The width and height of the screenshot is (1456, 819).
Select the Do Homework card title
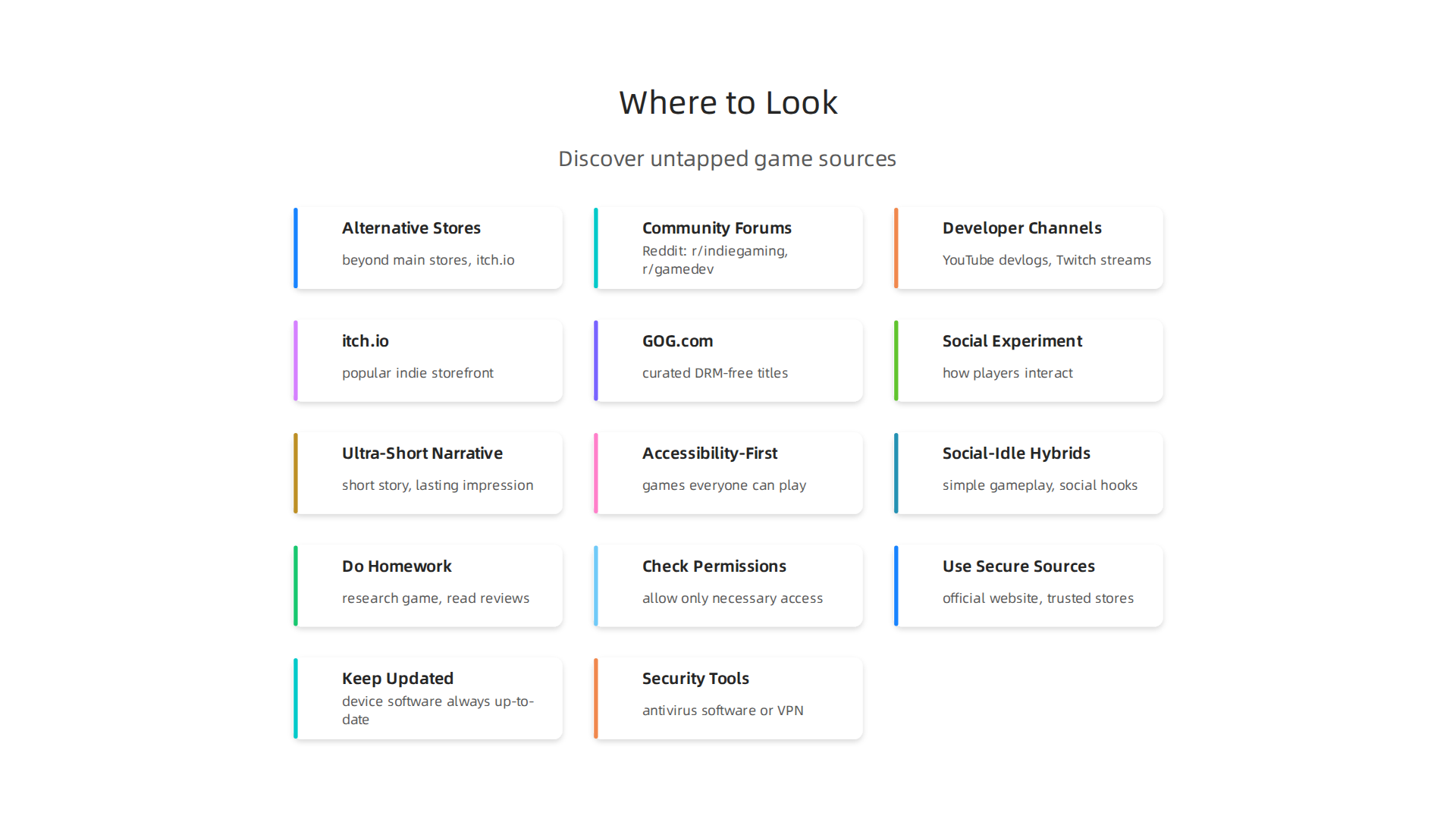[397, 566]
